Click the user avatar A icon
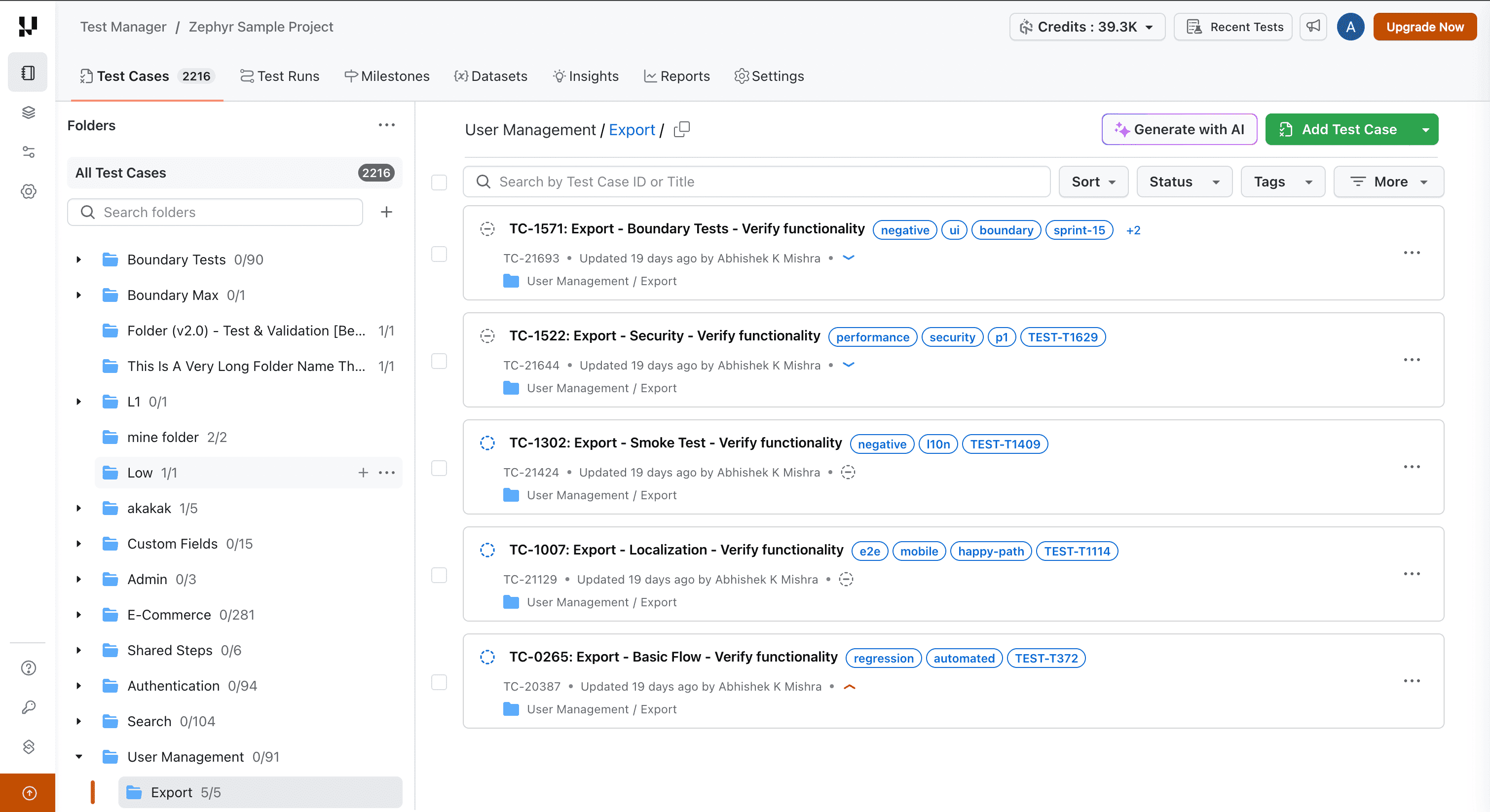 (1350, 27)
